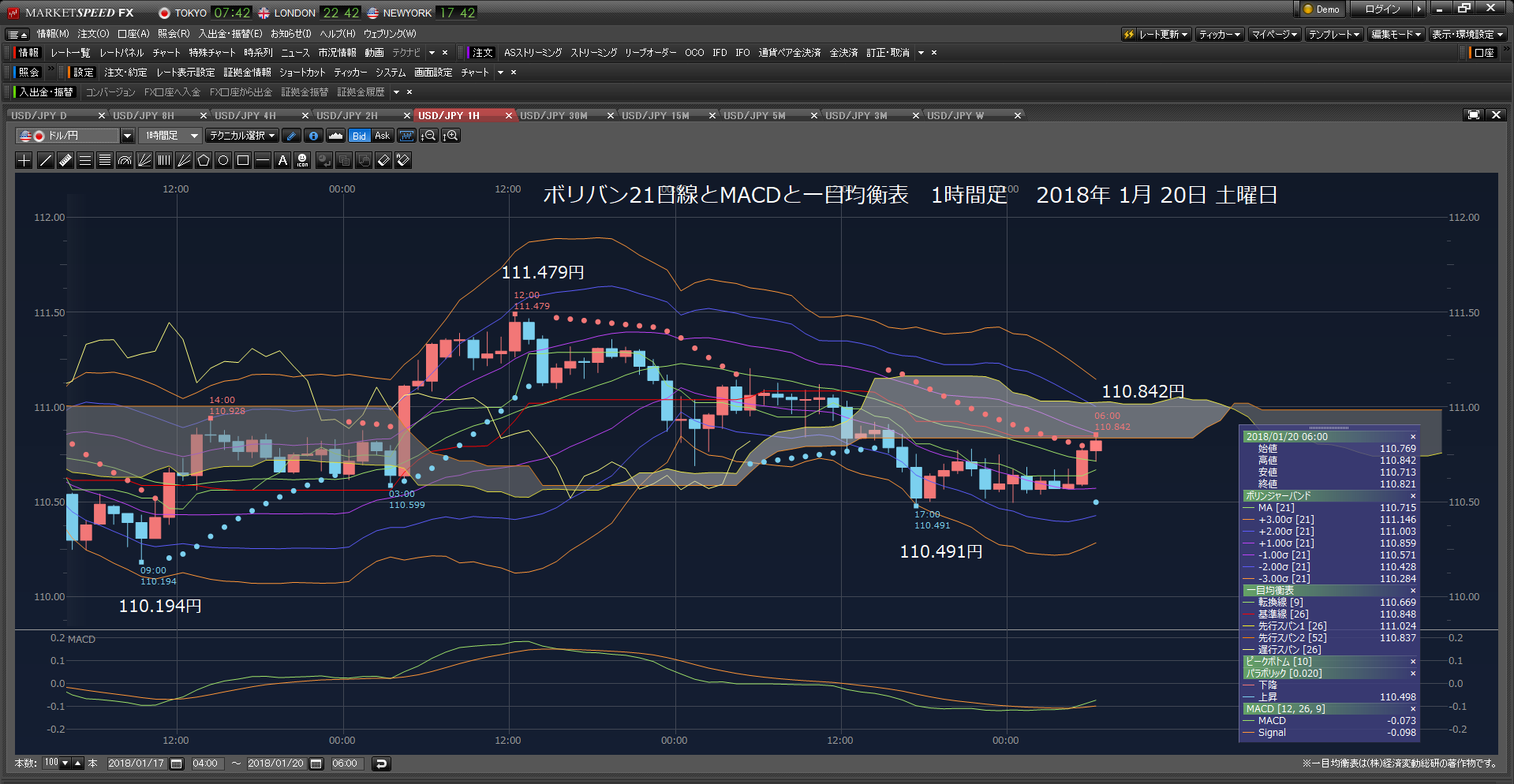Open the 本数 100 count dropdown
Image resolution: width=1514 pixels, height=784 pixels.
point(65,763)
